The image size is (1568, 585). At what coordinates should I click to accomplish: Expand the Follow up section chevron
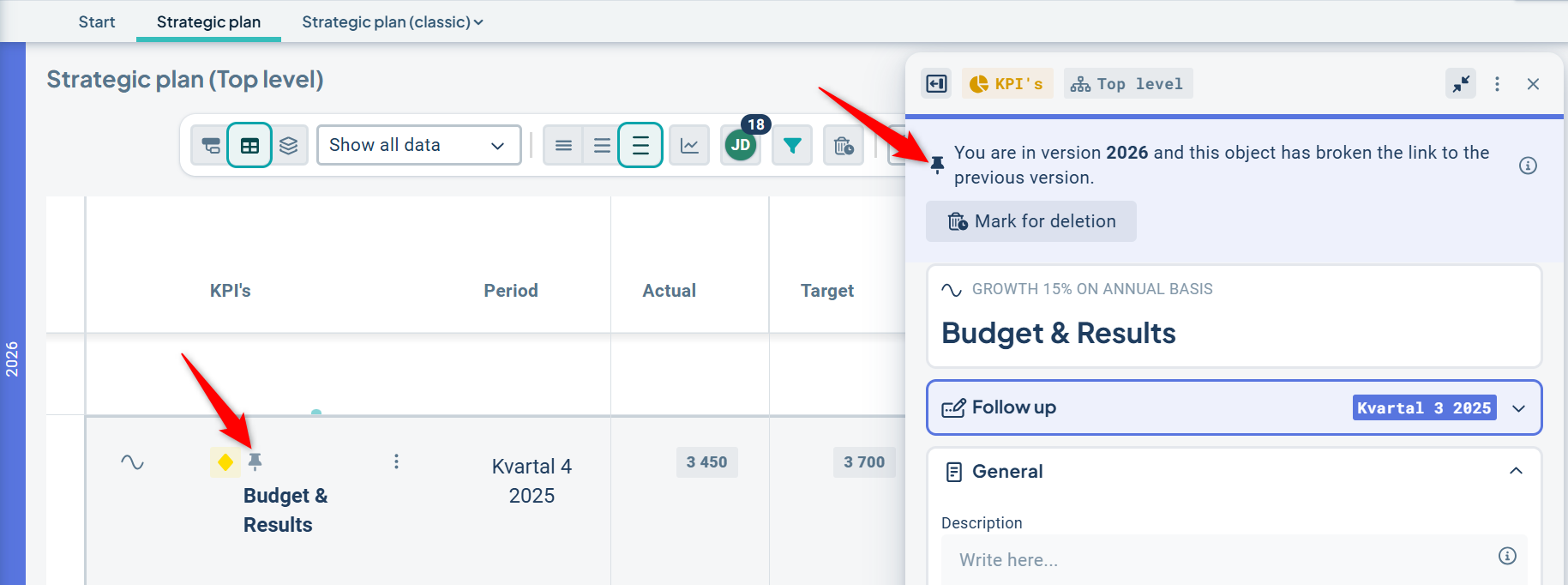click(1518, 408)
